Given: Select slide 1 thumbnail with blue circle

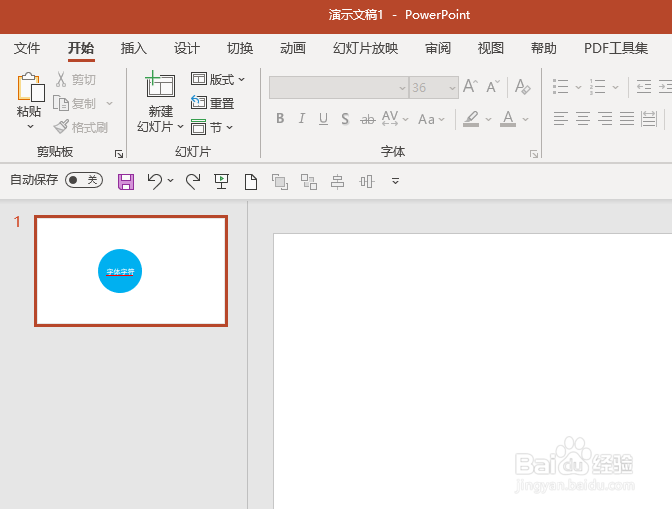Looking at the screenshot, I should [x=131, y=271].
